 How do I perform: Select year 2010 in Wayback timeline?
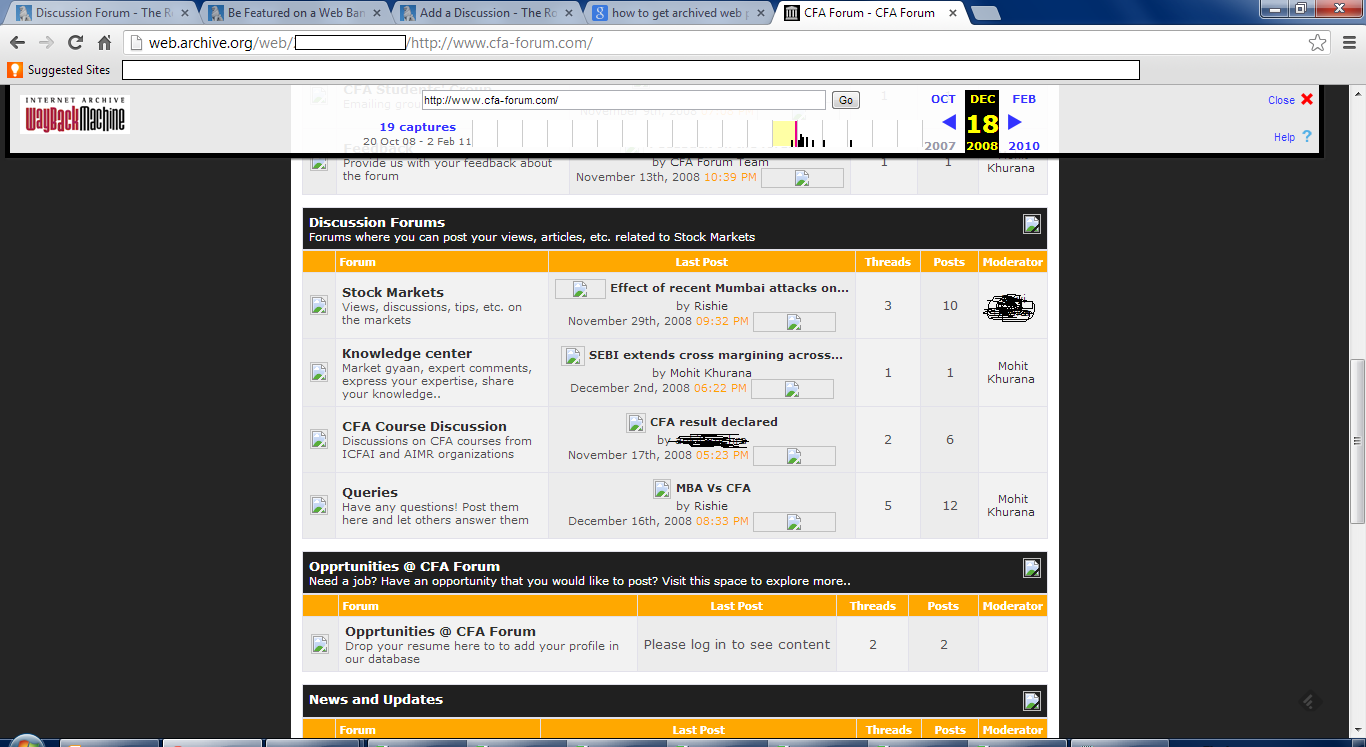1024,146
